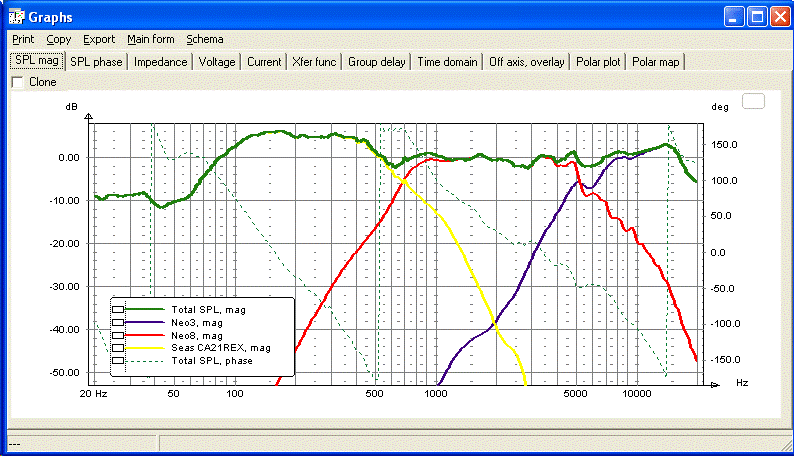Enable the Clone checkbox
Viewport: 794px width, 456px height.
[x=18, y=82]
